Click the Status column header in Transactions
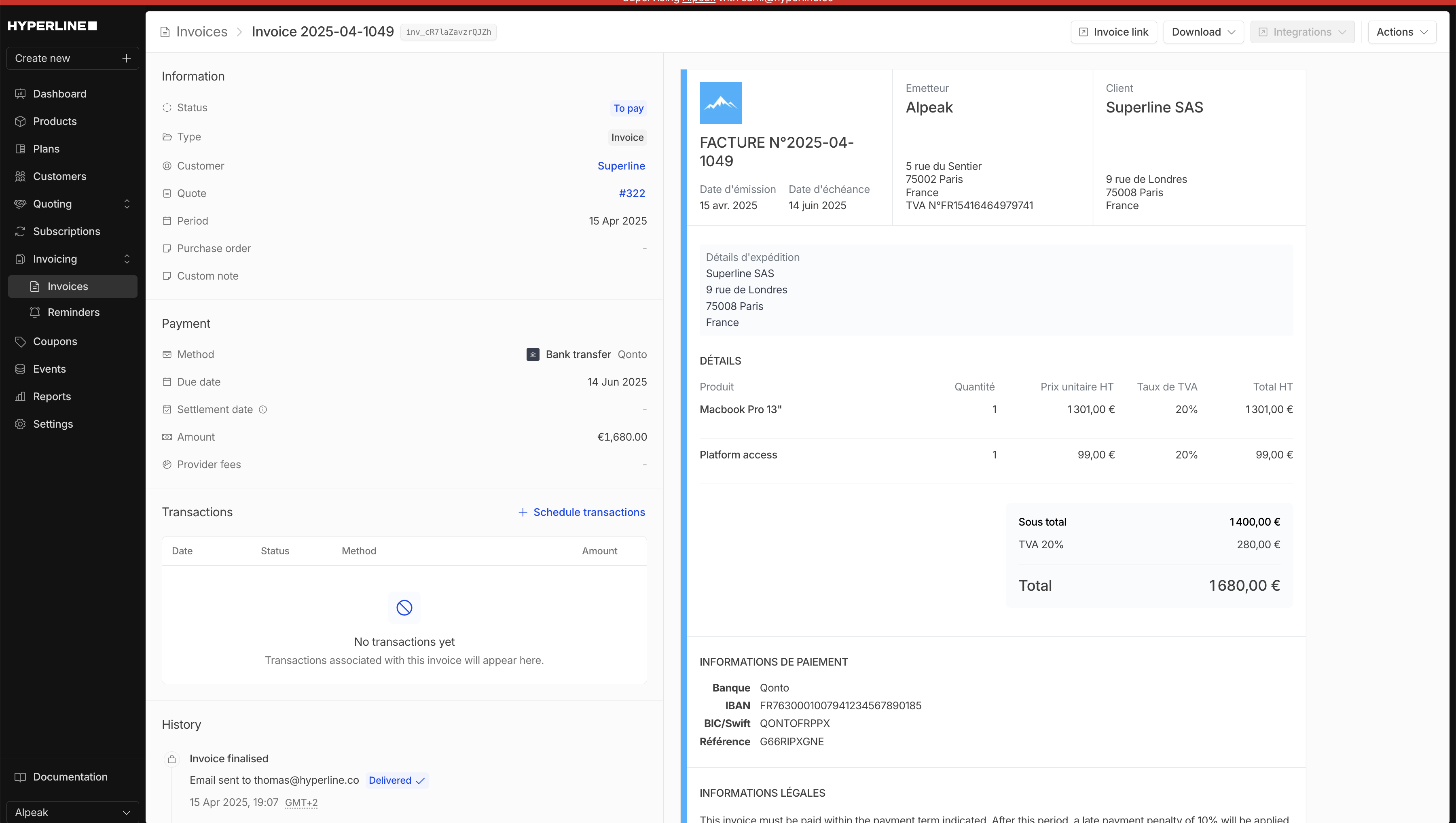Viewport: 1456px width, 823px height. click(x=275, y=551)
